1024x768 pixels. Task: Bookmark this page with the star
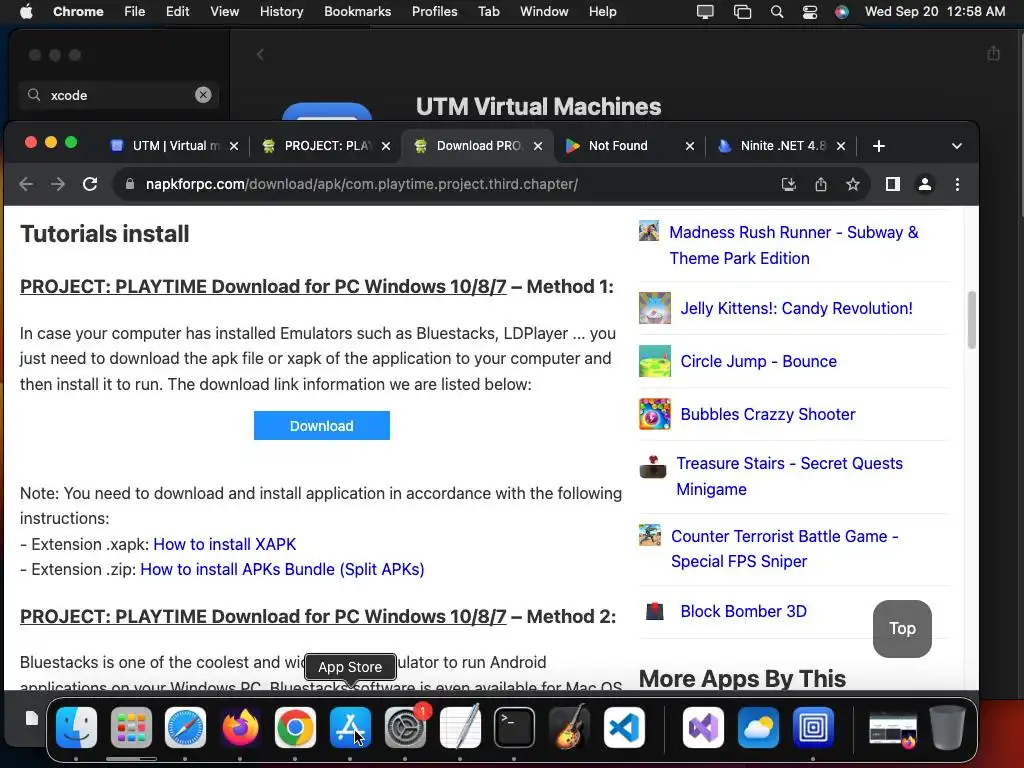tap(853, 184)
